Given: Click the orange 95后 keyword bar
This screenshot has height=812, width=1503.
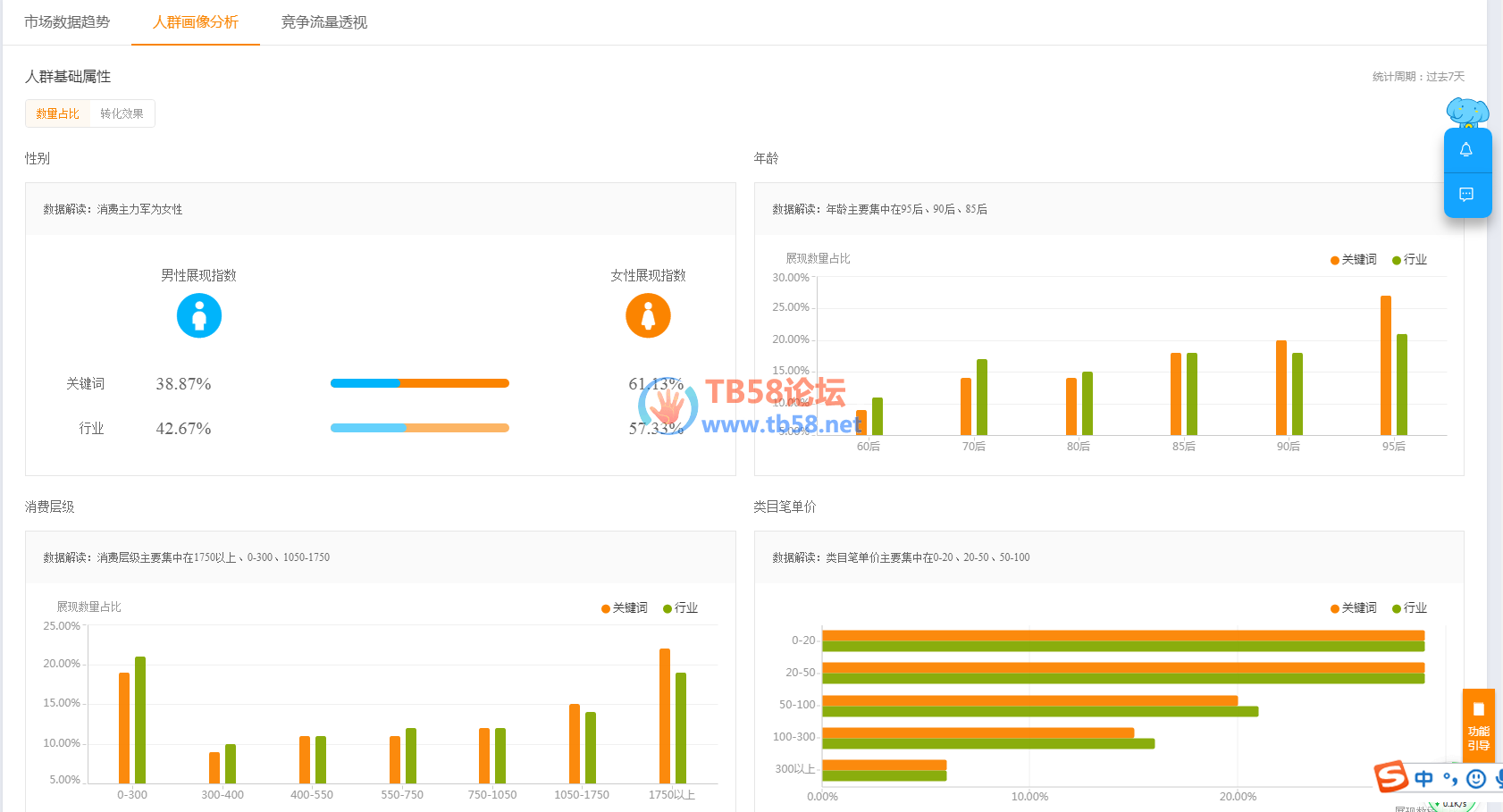Looking at the screenshot, I should tap(1385, 366).
